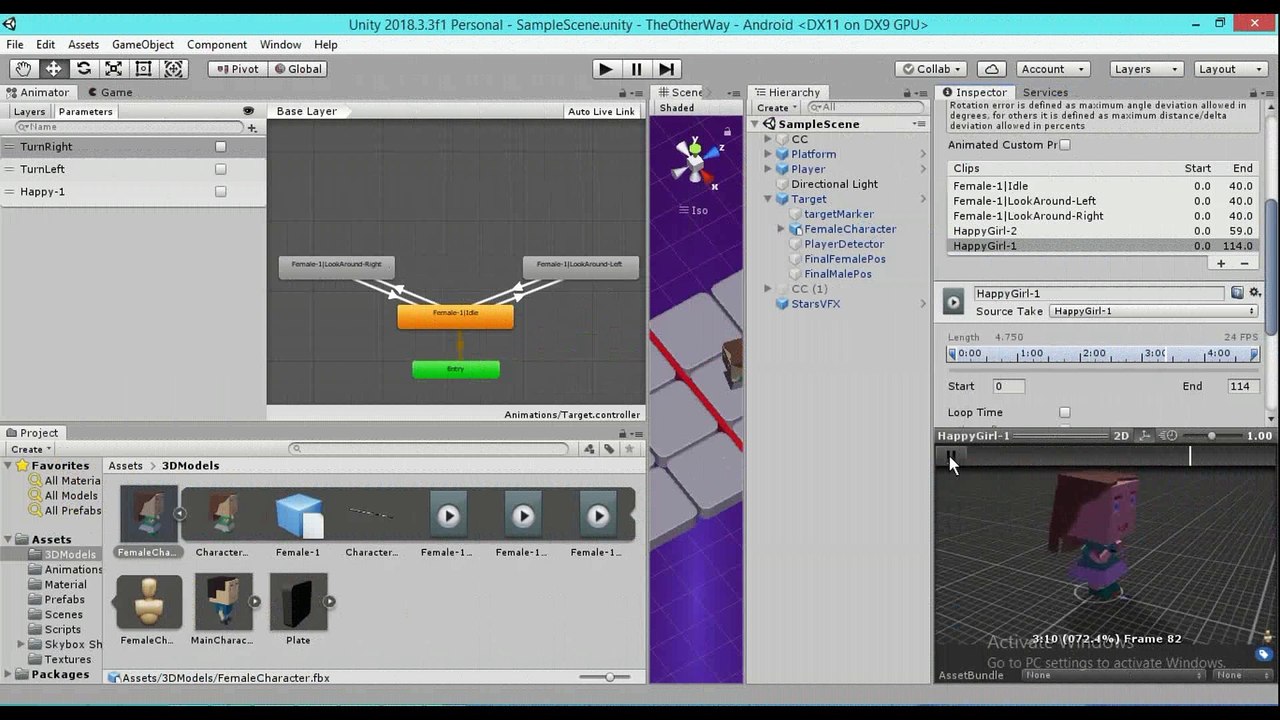Click the Pause button in the main toolbar
This screenshot has width=1280, height=720.
(x=636, y=69)
